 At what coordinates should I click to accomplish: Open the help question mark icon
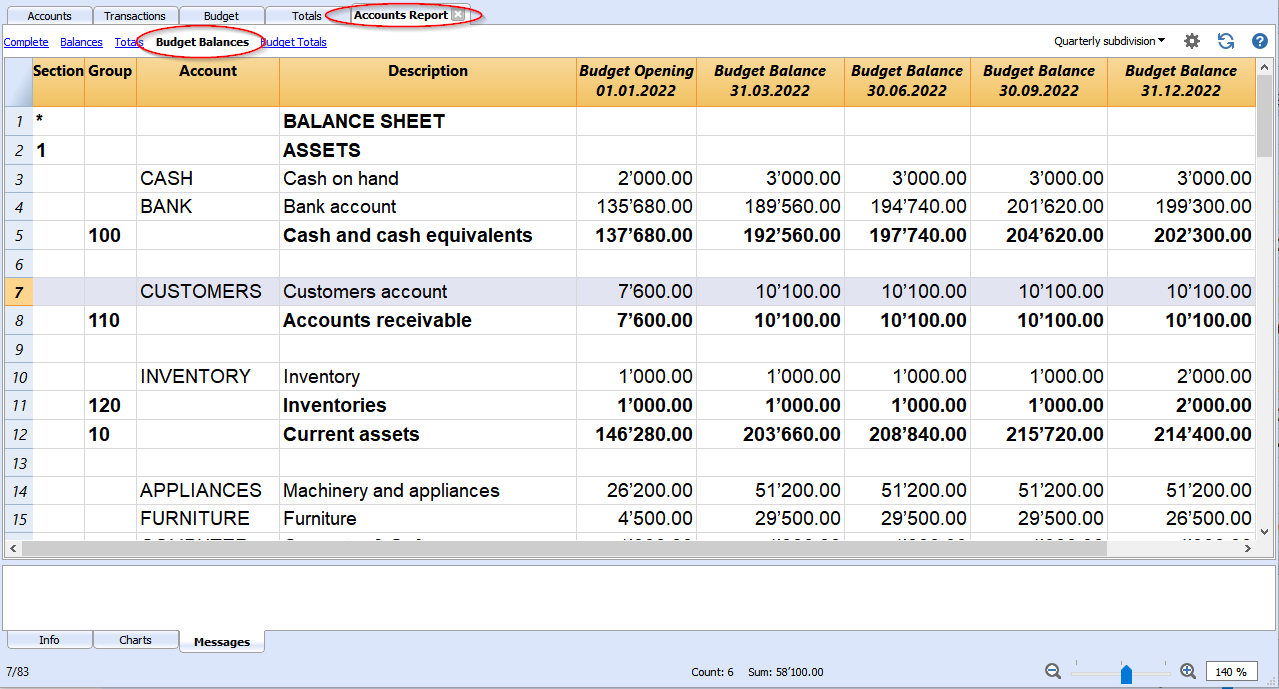pos(1259,41)
